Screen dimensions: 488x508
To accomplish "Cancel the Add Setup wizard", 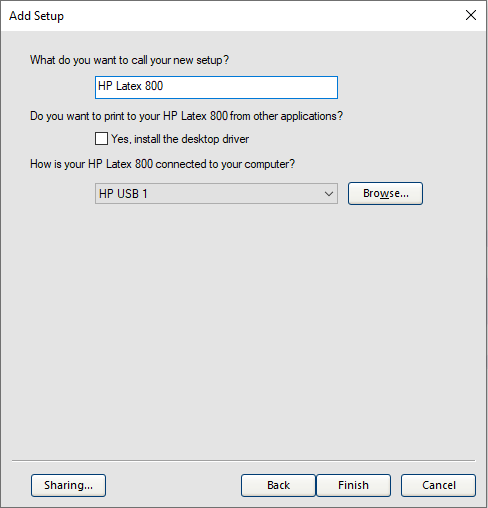I will pyautogui.click(x=438, y=485).
